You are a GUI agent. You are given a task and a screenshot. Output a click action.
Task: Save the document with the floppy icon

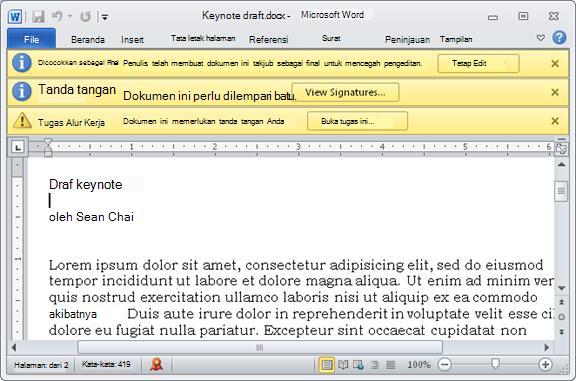[38, 16]
